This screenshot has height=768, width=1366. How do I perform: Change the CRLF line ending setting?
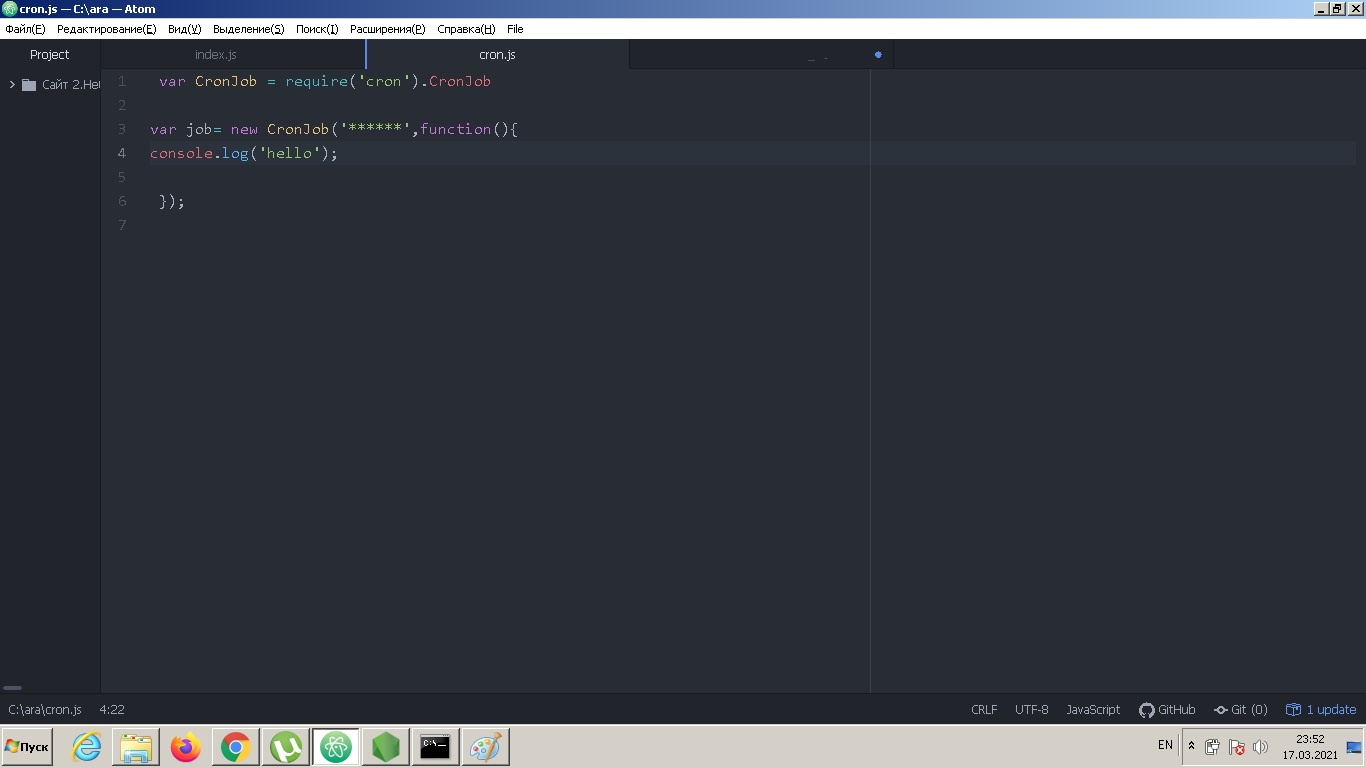(x=984, y=709)
